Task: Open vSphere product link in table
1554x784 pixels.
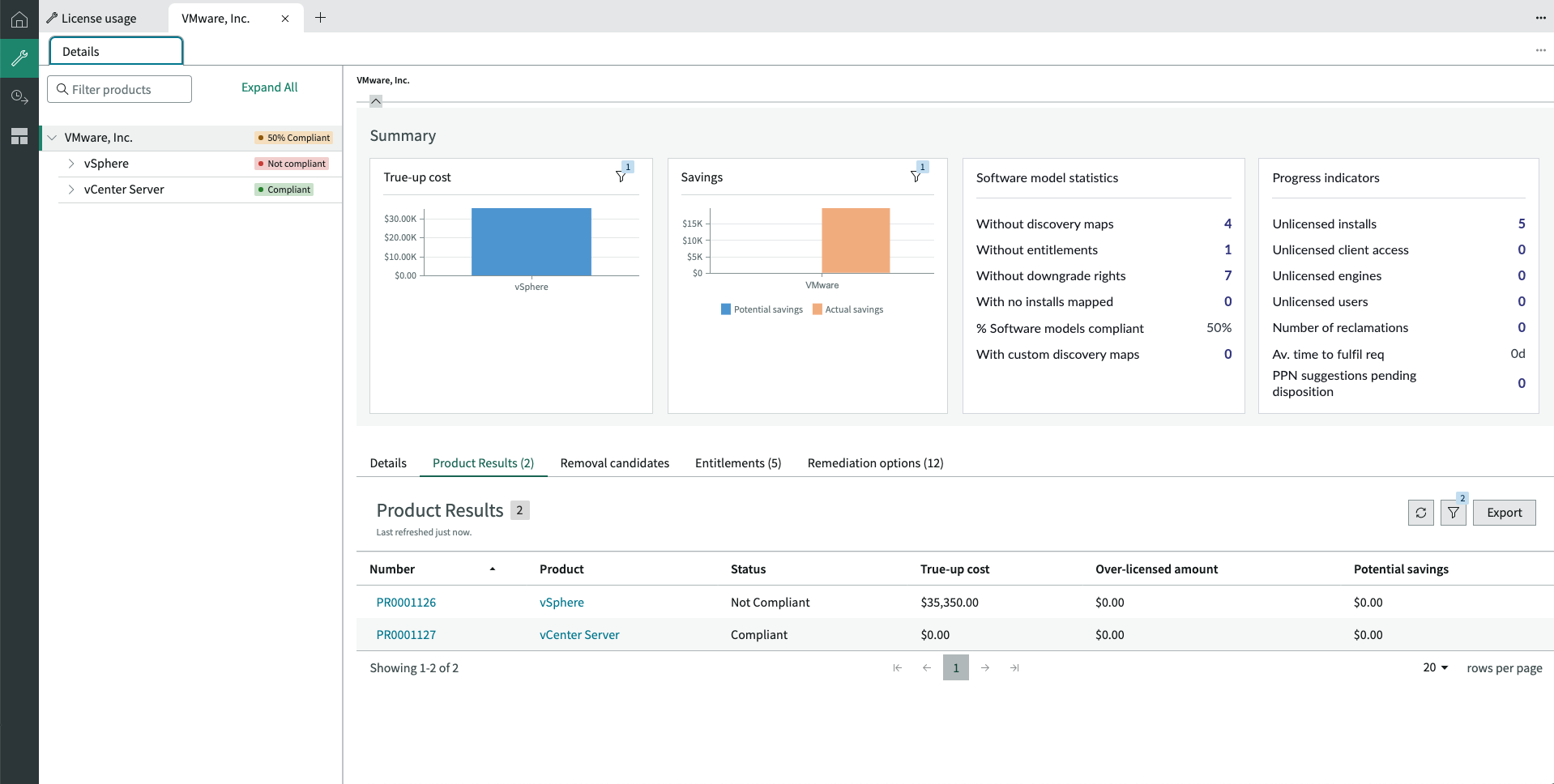Action: pos(561,602)
